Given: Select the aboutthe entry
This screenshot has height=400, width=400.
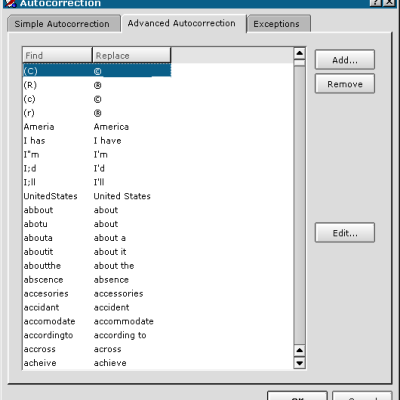Looking at the screenshot, I should point(97,266).
